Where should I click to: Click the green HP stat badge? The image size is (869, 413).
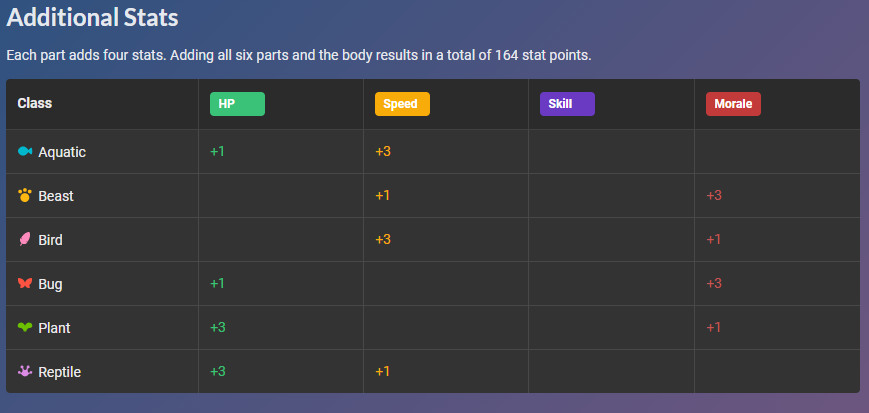click(x=237, y=104)
